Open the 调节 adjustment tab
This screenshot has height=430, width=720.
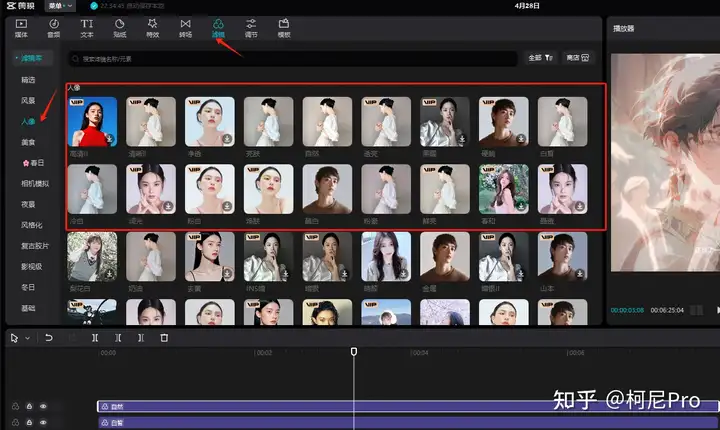tap(251, 28)
